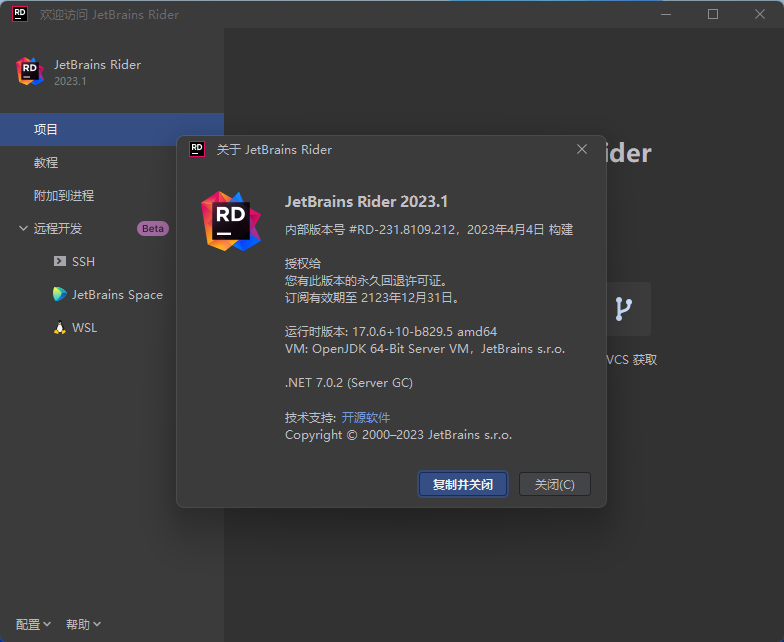Image resolution: width=784 pixels, height=642 pixels.
Task: Open the JetBrains Space entry
Action: coord(117,294)
